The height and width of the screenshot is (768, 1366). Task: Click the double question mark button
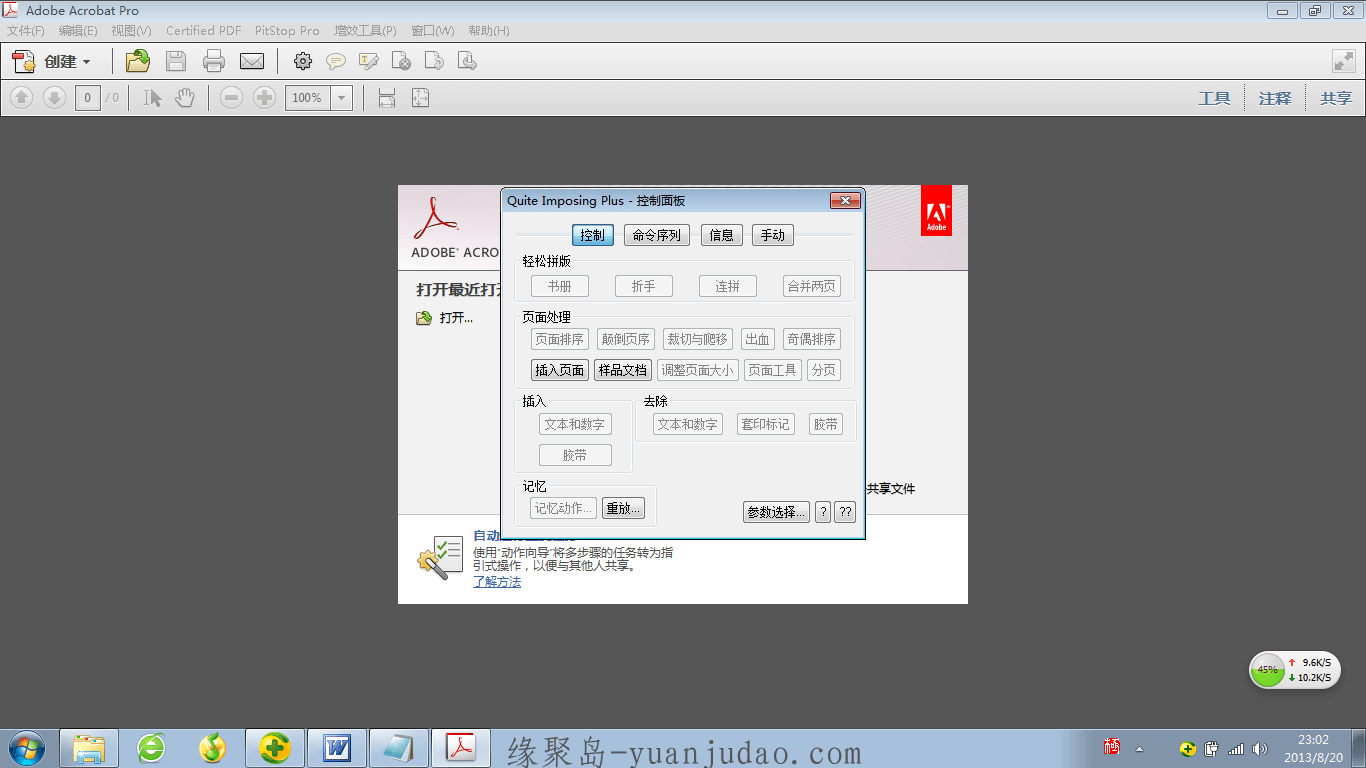click(x=845, y=512)
